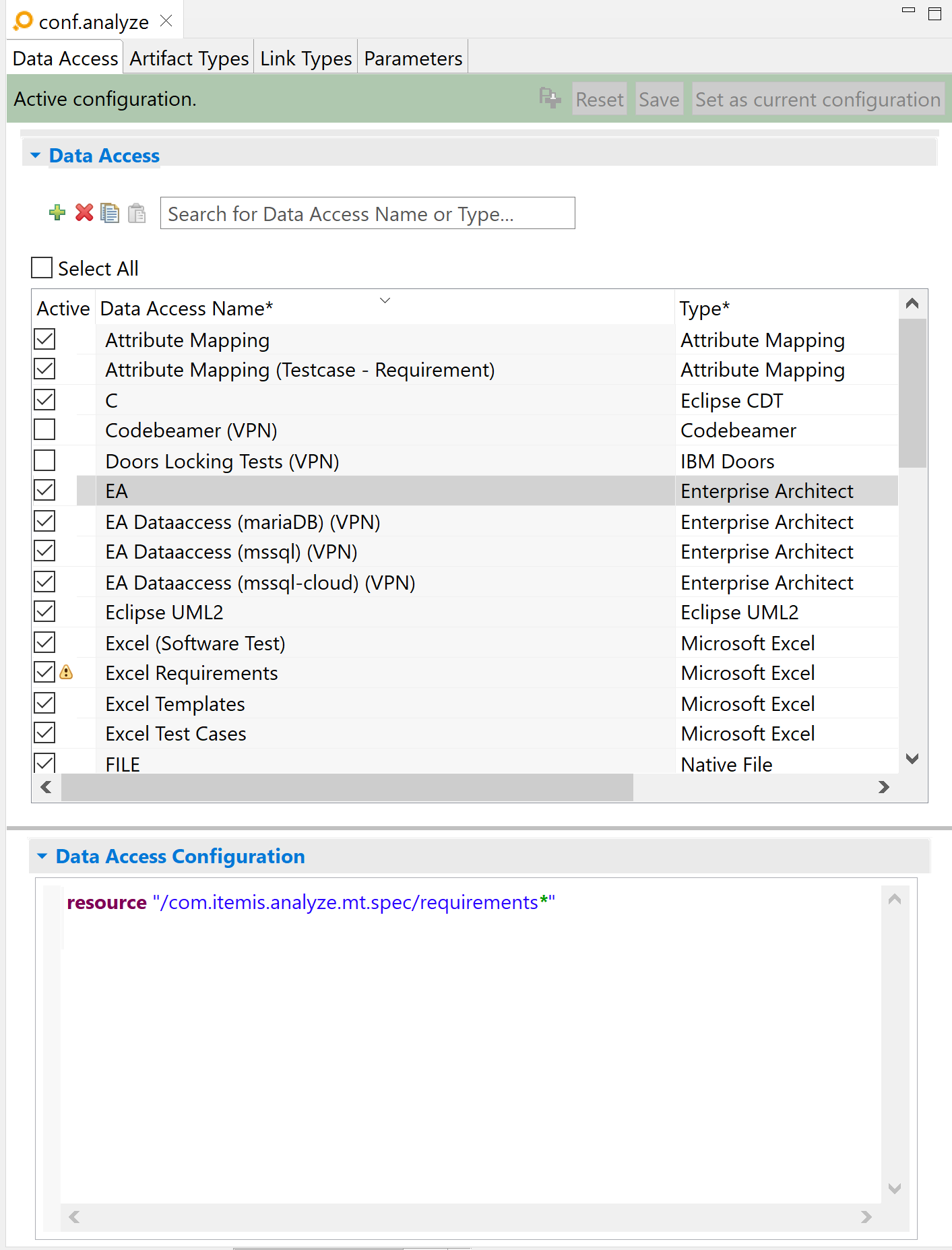
Task: Collapse the Data Access section
Action: pos(36,156)
